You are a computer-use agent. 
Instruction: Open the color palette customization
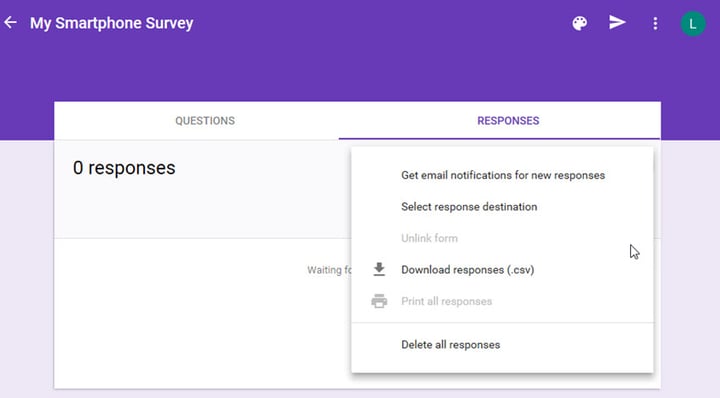579,23
